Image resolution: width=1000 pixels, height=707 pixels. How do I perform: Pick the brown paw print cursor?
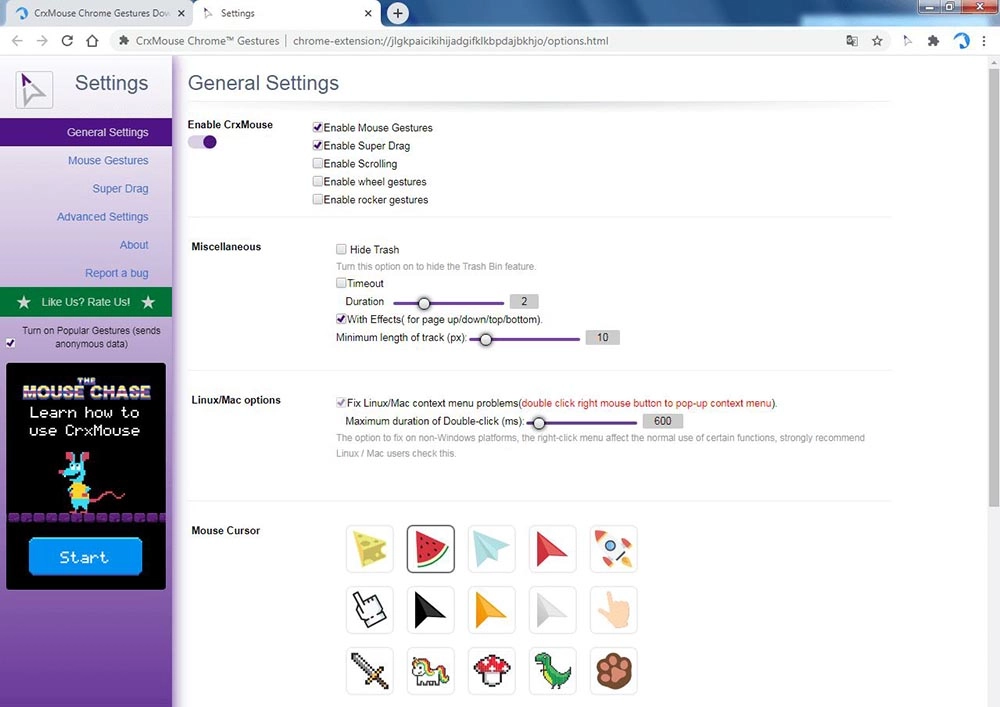click(x=614, y=671)
